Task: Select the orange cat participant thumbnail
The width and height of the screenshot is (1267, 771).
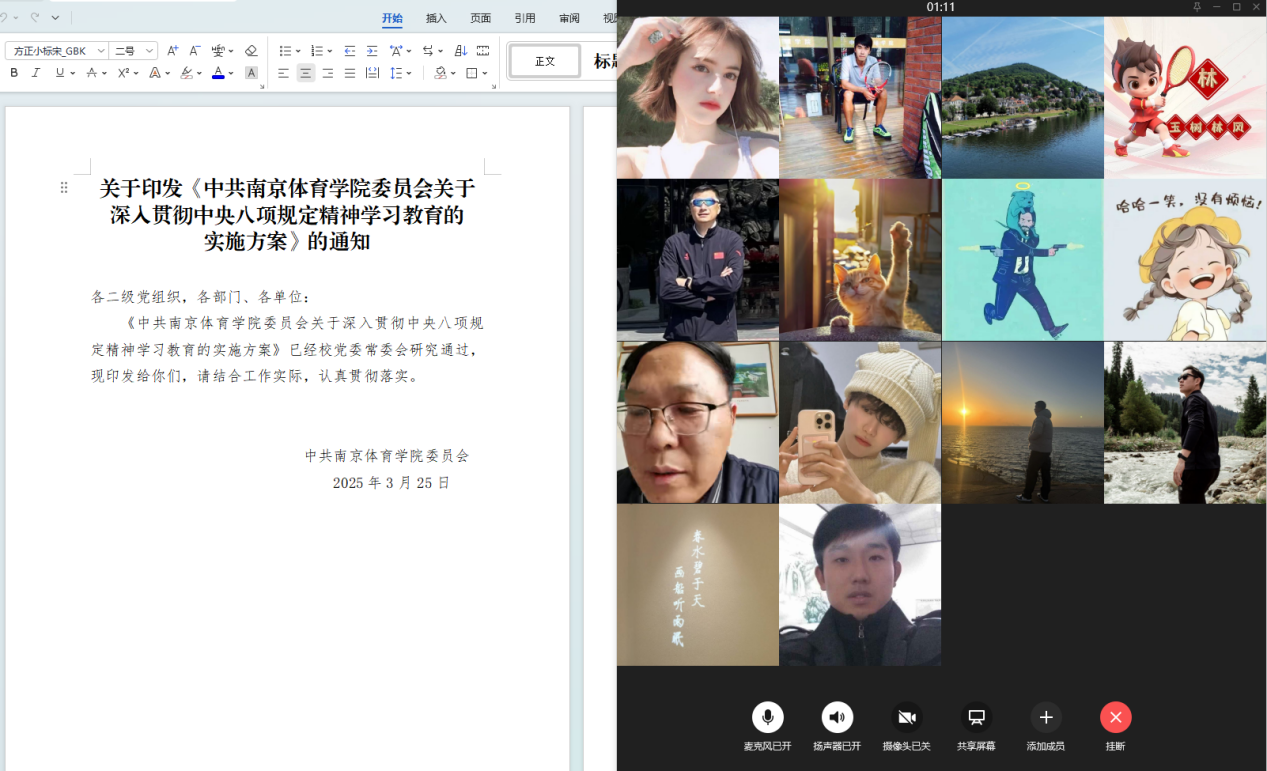Action: tap(860, 260)
